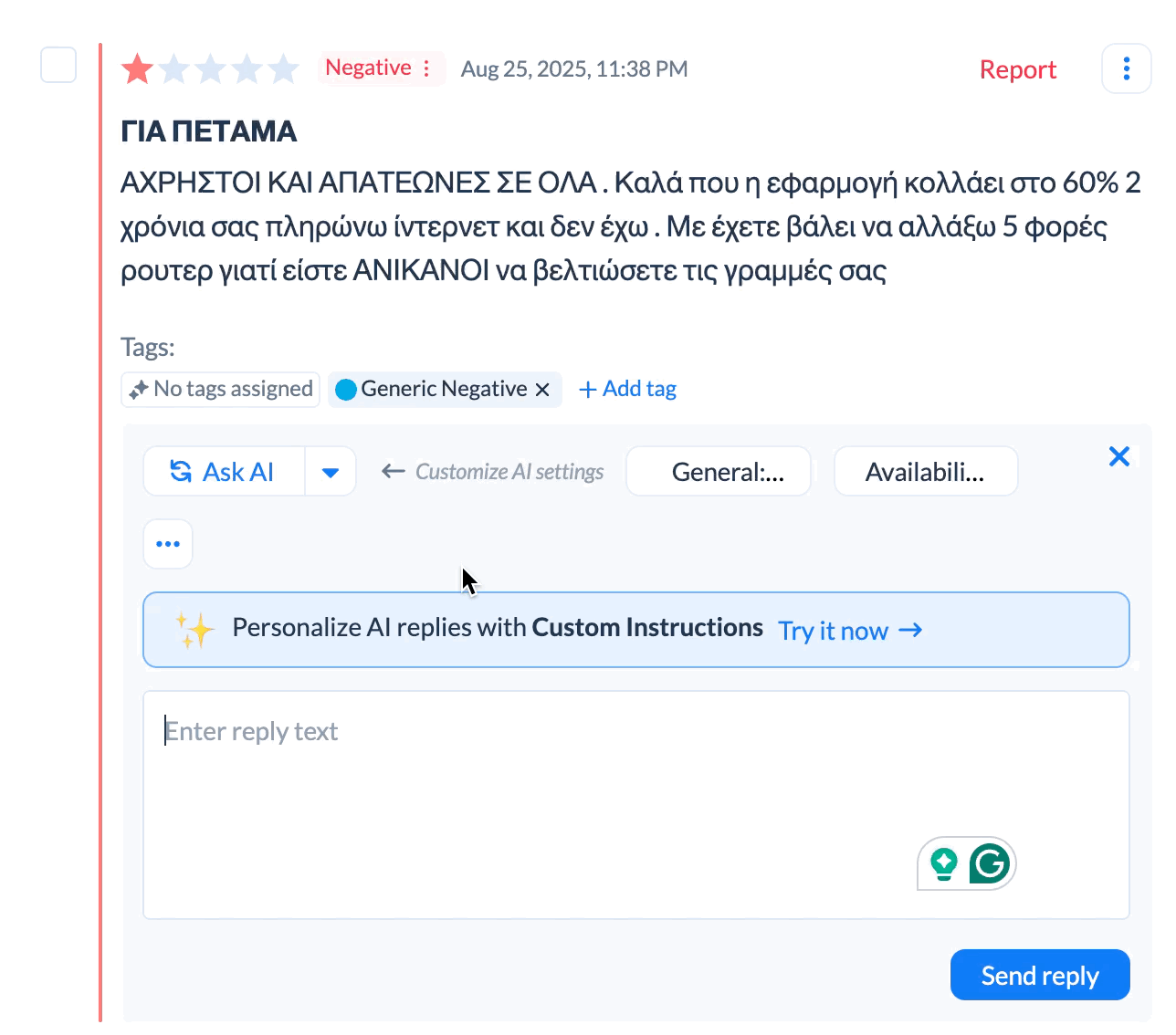
Task: Click the fifth grey rating star
Action: (284, 68)
